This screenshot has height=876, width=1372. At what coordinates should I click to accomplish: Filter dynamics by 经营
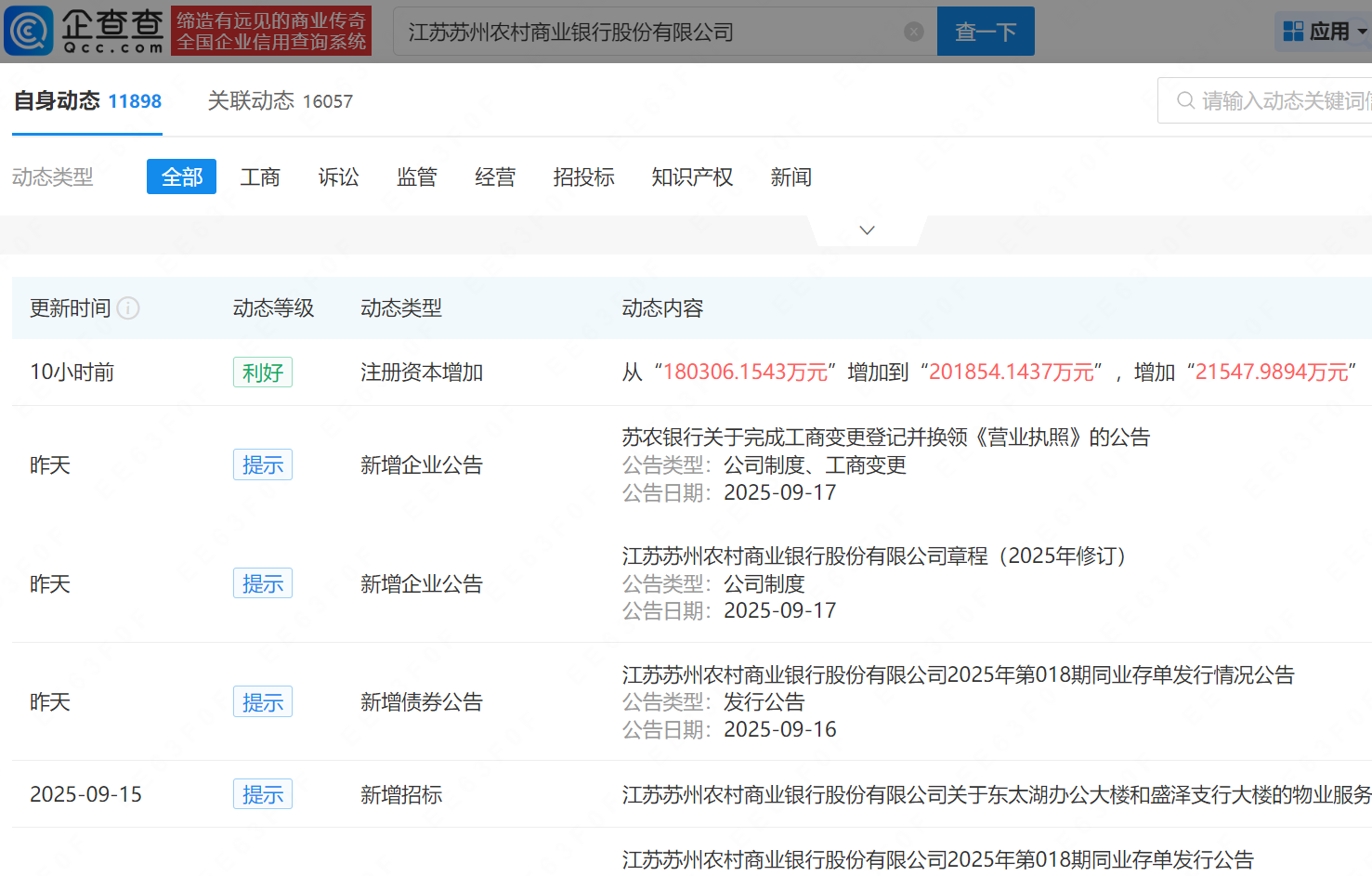(495, 177)
